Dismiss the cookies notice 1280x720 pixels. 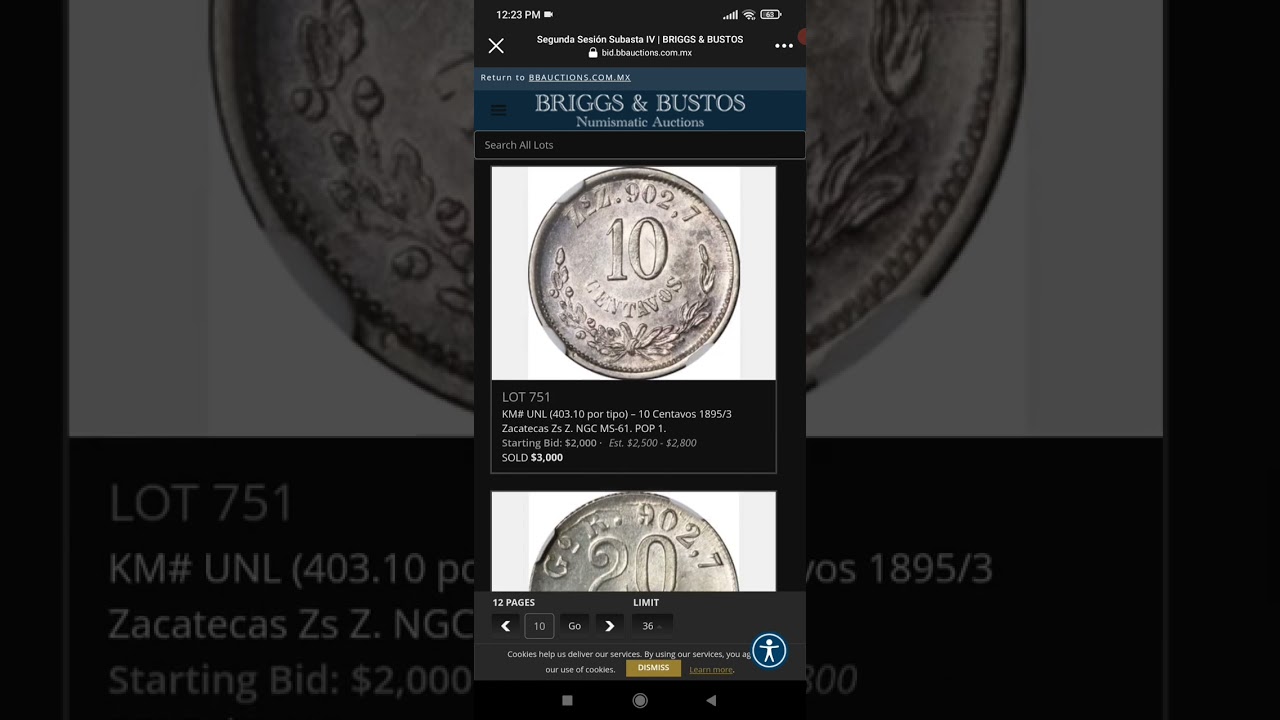point(653,668)
